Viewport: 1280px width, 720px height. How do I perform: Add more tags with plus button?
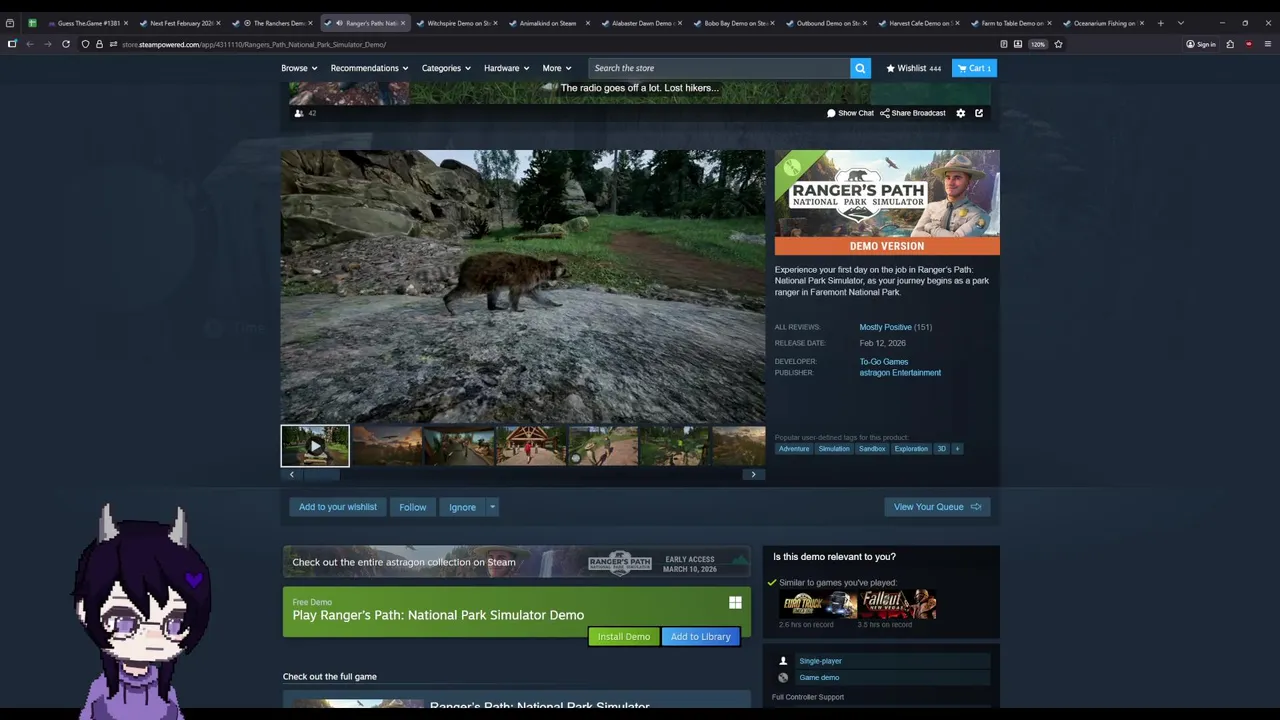957,449
